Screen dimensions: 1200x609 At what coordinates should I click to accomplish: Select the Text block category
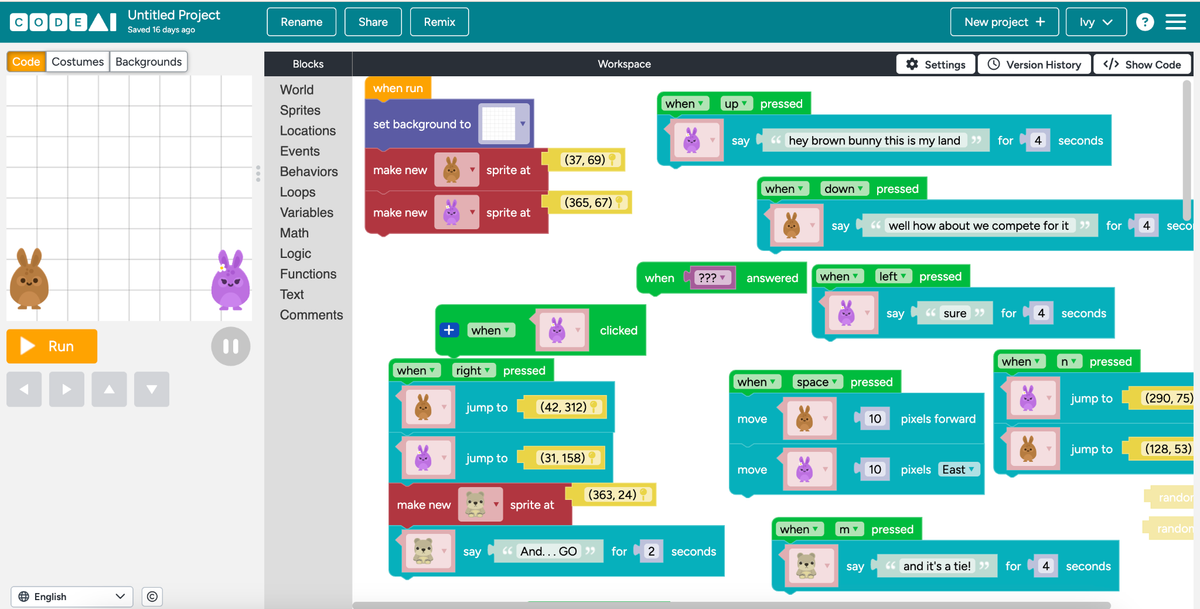[x=292, y=294]
